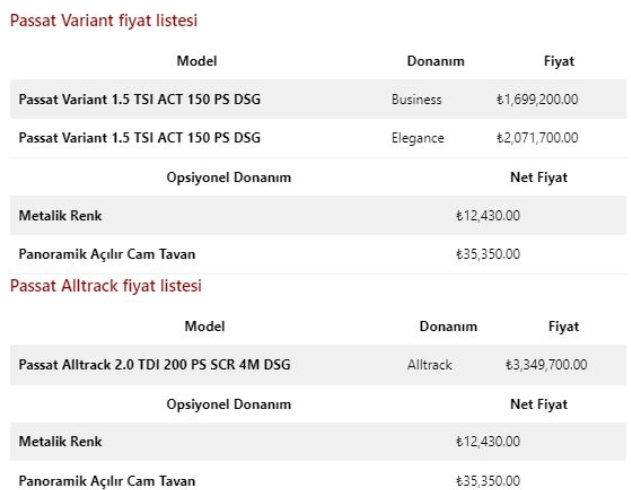
Task: Click the 'Business' trim cell
Action: 417,99
